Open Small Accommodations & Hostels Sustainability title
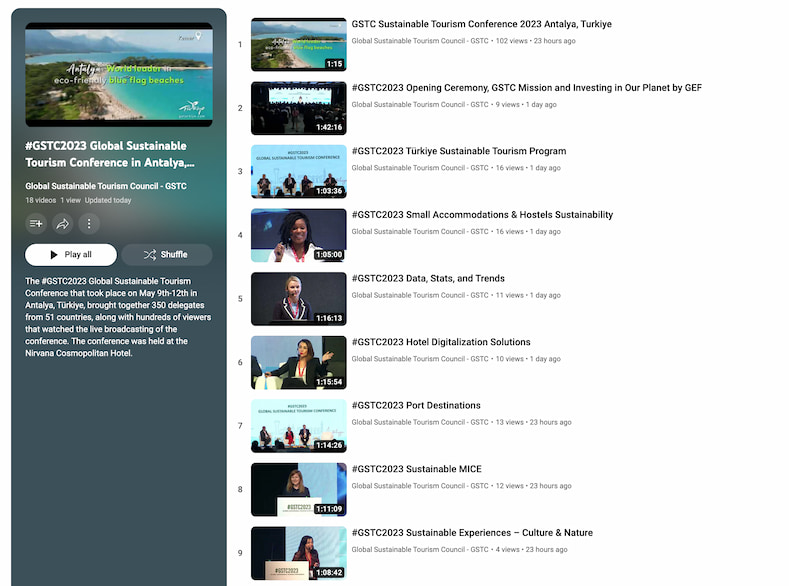The height and width of the screenshot is (586, 789). pyautogui.click(x=482, y=215)
